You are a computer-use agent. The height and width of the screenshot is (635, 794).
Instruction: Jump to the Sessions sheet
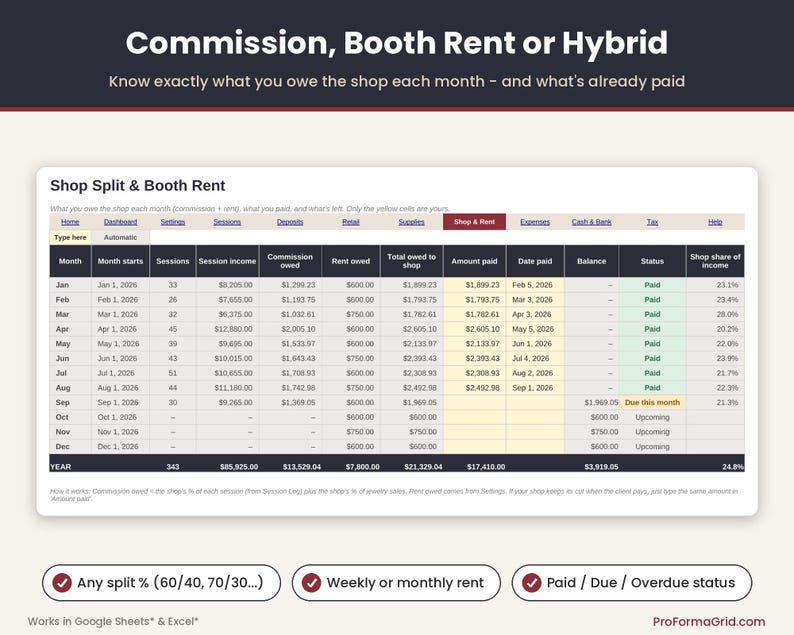coord(227,222)
